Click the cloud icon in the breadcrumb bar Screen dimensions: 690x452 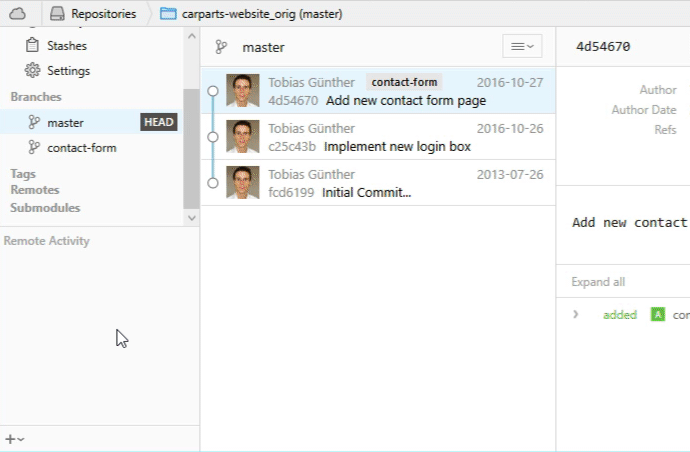[x=18, y=14]
